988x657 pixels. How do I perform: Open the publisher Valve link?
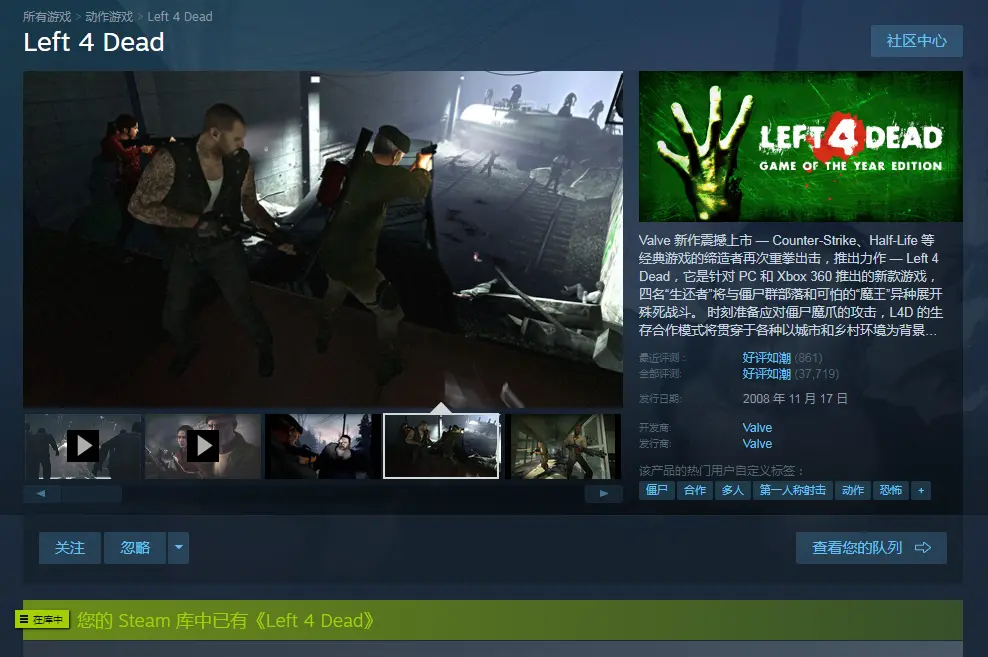coord(757,443)
